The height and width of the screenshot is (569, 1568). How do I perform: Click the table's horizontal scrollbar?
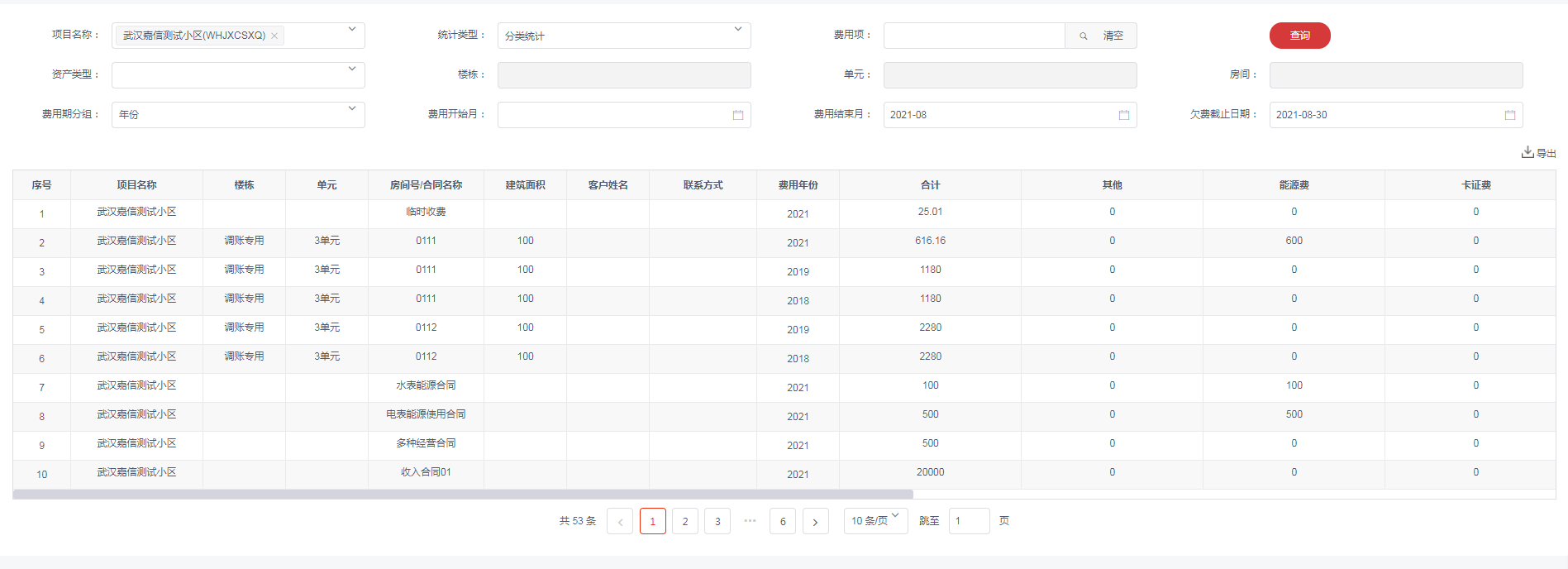click(x=463, y=495)
